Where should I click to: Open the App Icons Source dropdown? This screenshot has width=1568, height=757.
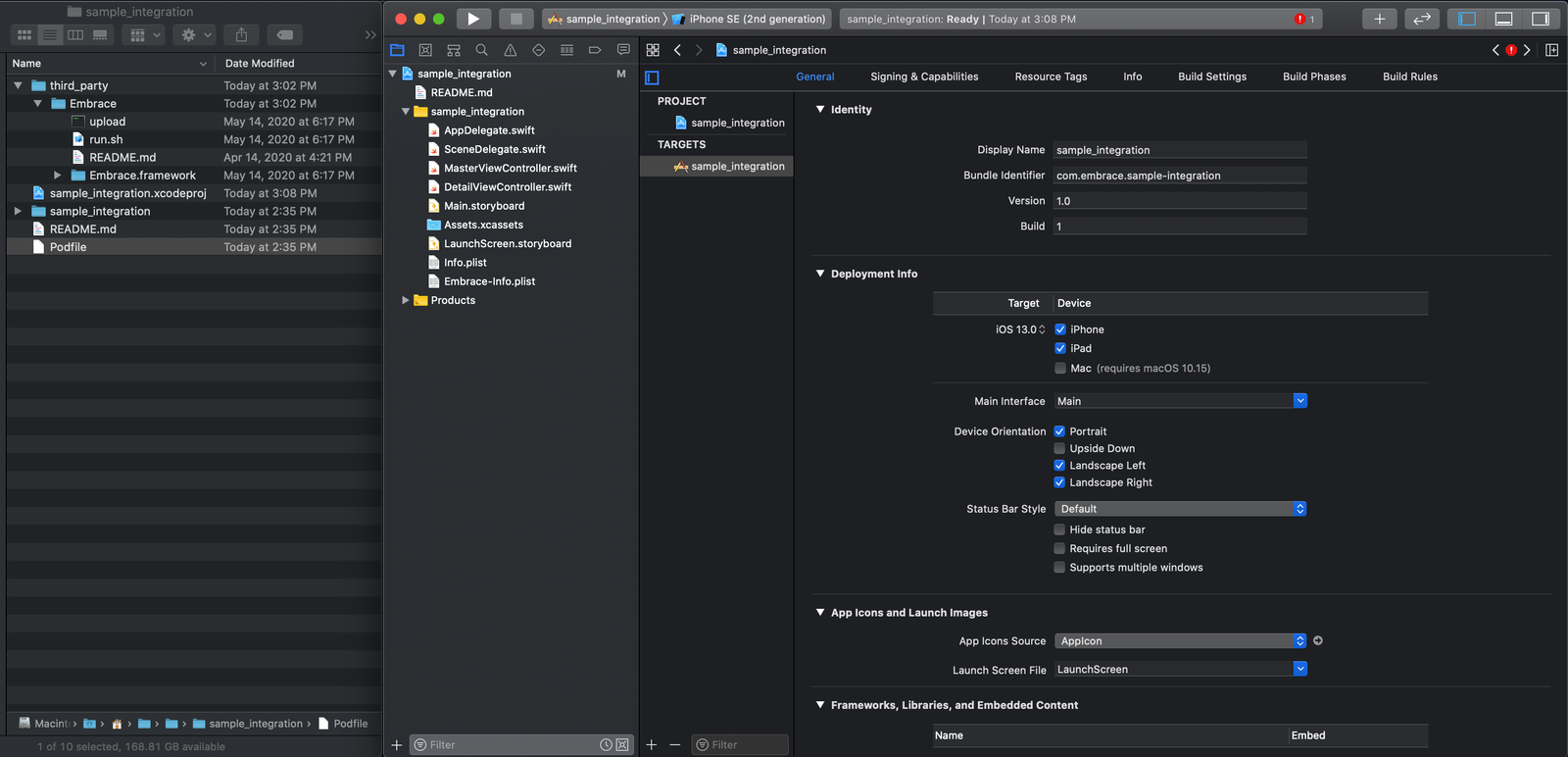1181,640
